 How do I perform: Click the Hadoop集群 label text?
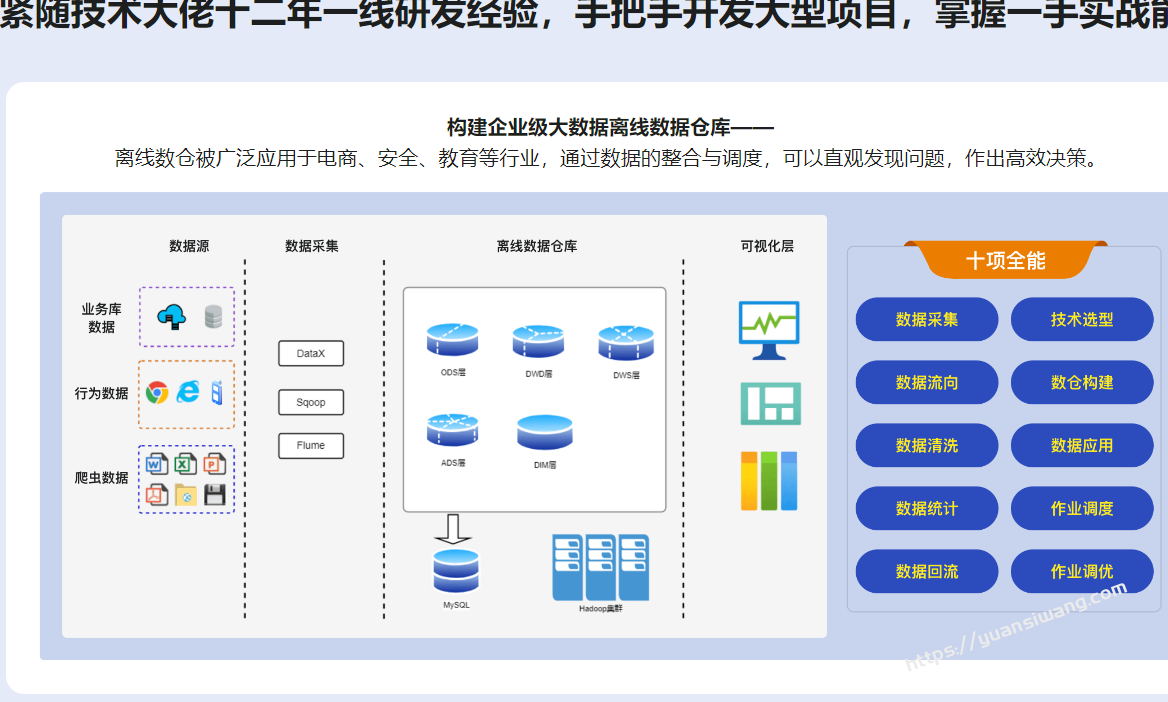(x=600, y=609)
